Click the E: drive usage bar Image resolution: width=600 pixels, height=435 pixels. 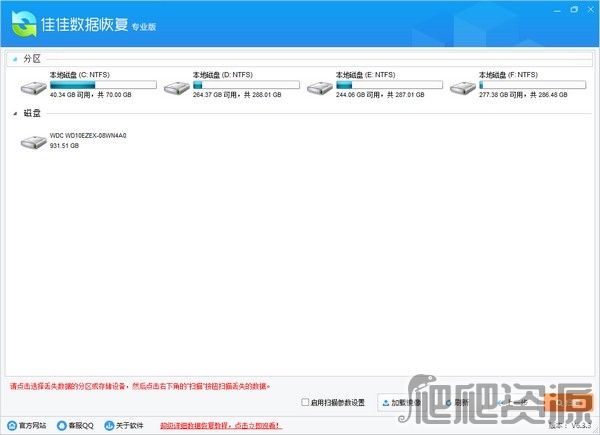tap(389, 85)
